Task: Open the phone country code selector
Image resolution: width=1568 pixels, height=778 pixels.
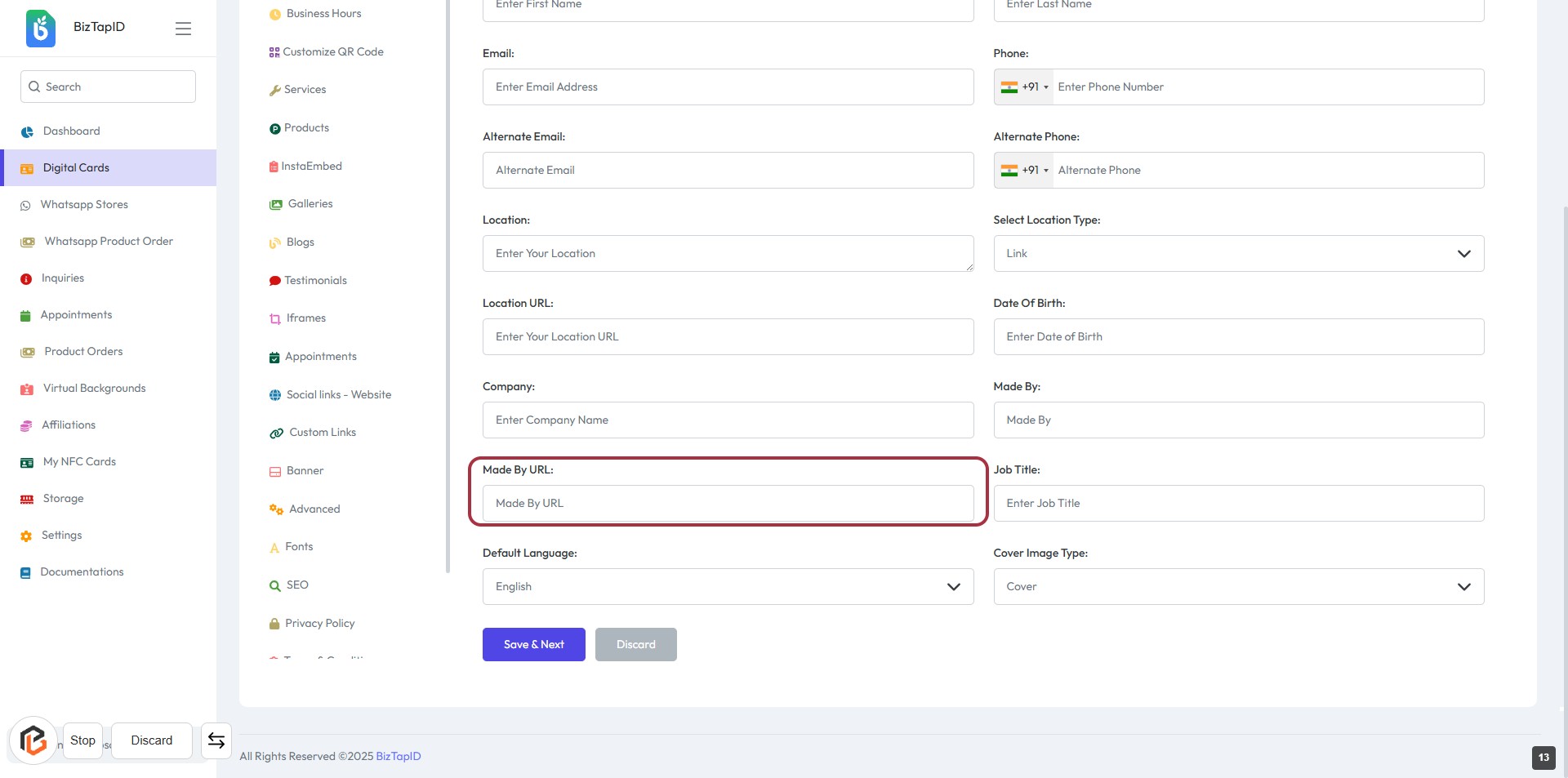Action: (x=1024, y=87)
